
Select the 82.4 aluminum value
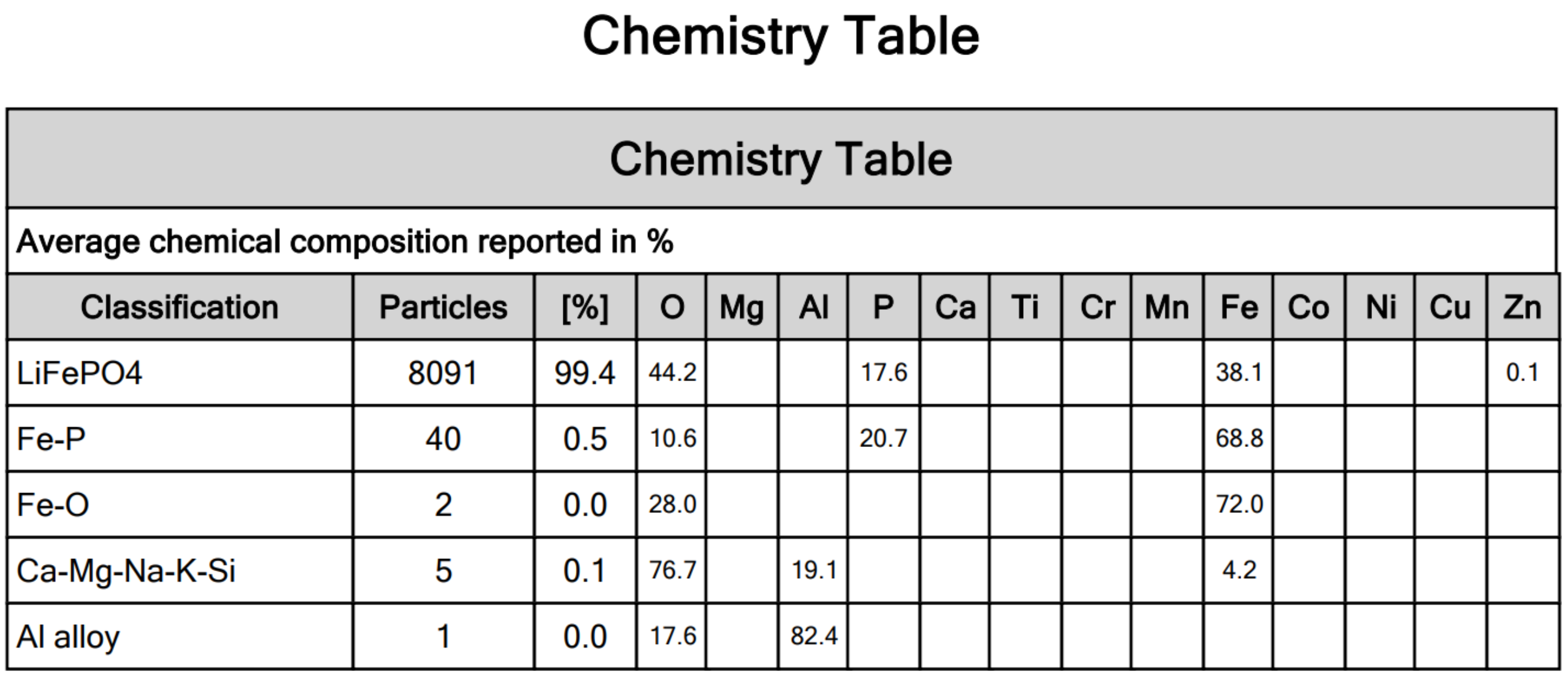tap(813, 636)
